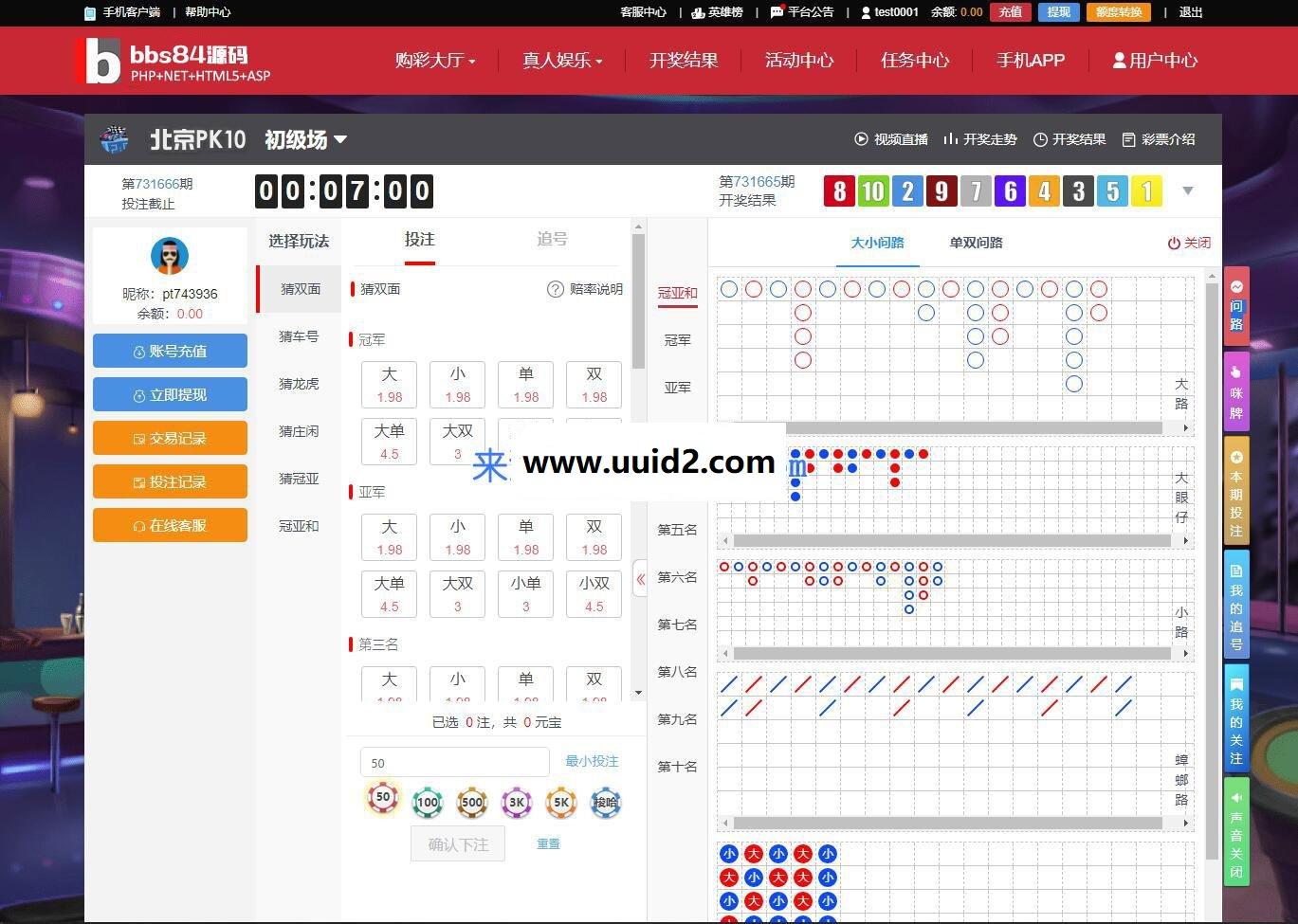Select the 梭哈 (all-in) chip
The image size is (1298, 924).
[605, 799]
